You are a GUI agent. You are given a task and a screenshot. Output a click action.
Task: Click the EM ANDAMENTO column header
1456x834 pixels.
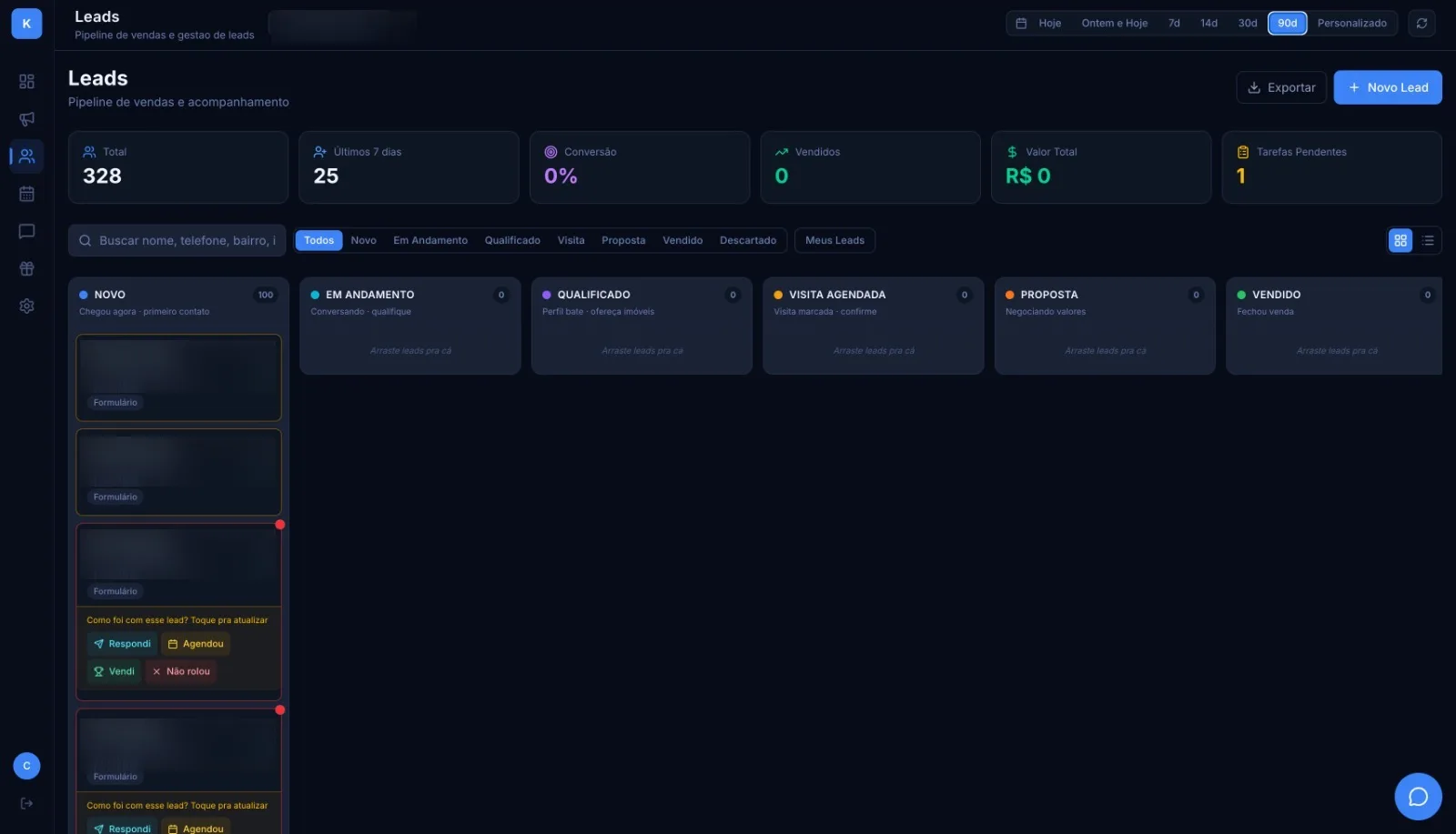tap(369, 295)
